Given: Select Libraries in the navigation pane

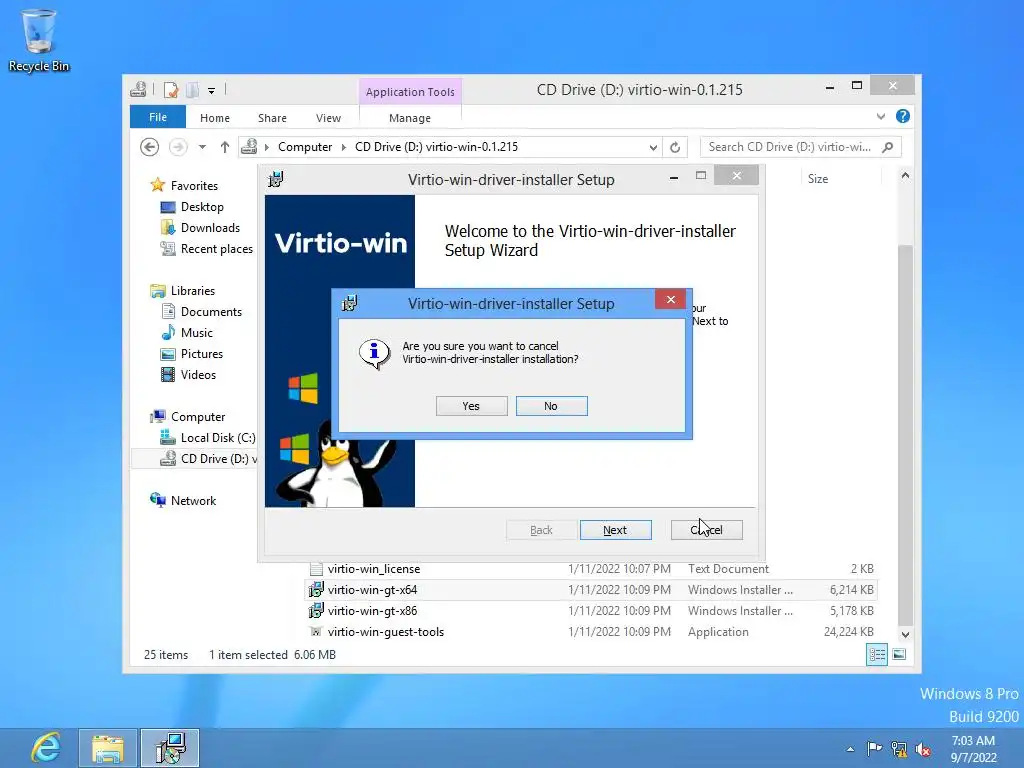Looking at the screenshot, I should (x=193, y=291).
